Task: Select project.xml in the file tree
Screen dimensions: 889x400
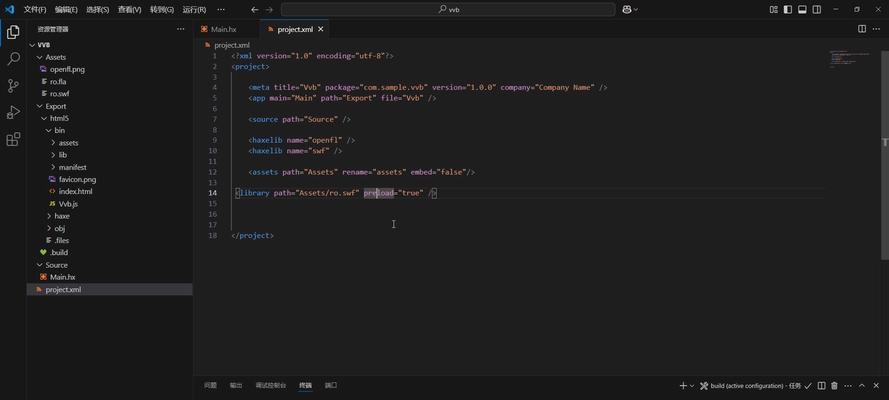Action: coord(109,290)
